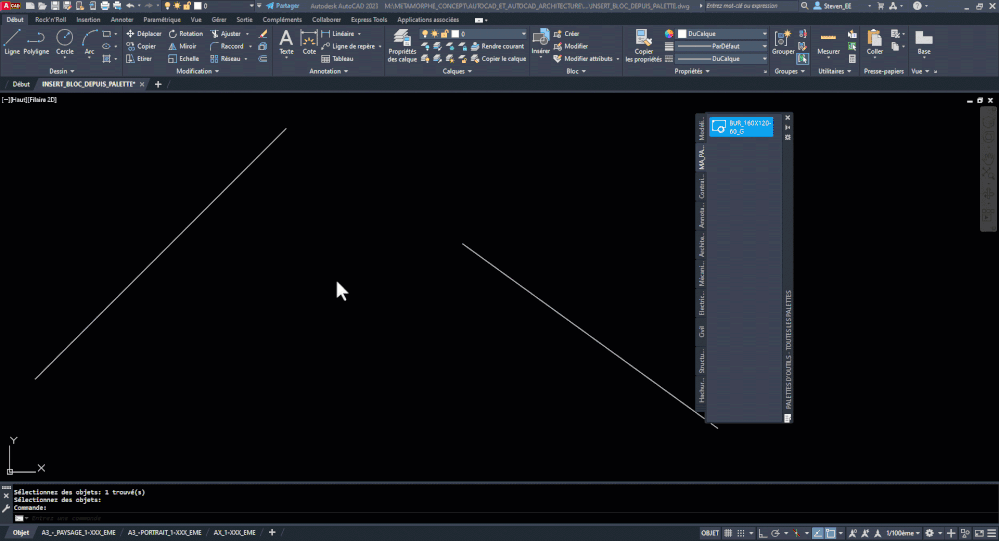
Task: Expand the Bloc panel
Action: [576, 71]
